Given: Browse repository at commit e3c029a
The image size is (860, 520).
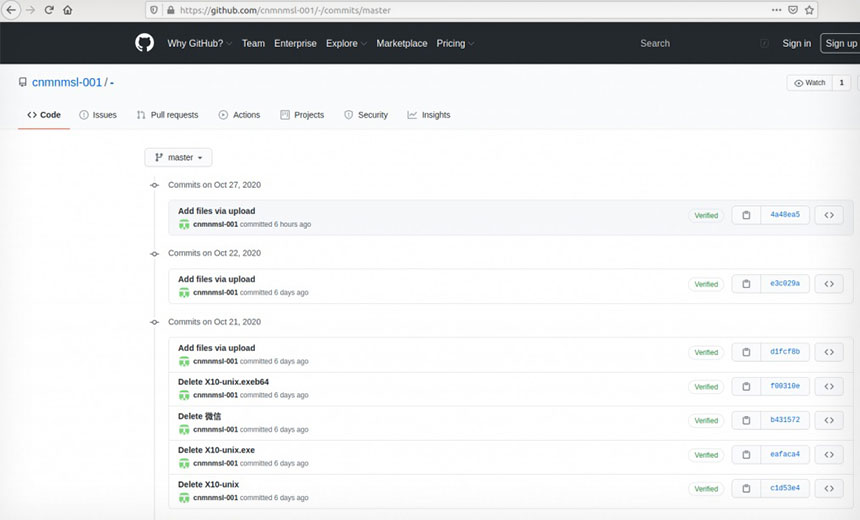Looking at the screenshot, I should pos(828,284).
